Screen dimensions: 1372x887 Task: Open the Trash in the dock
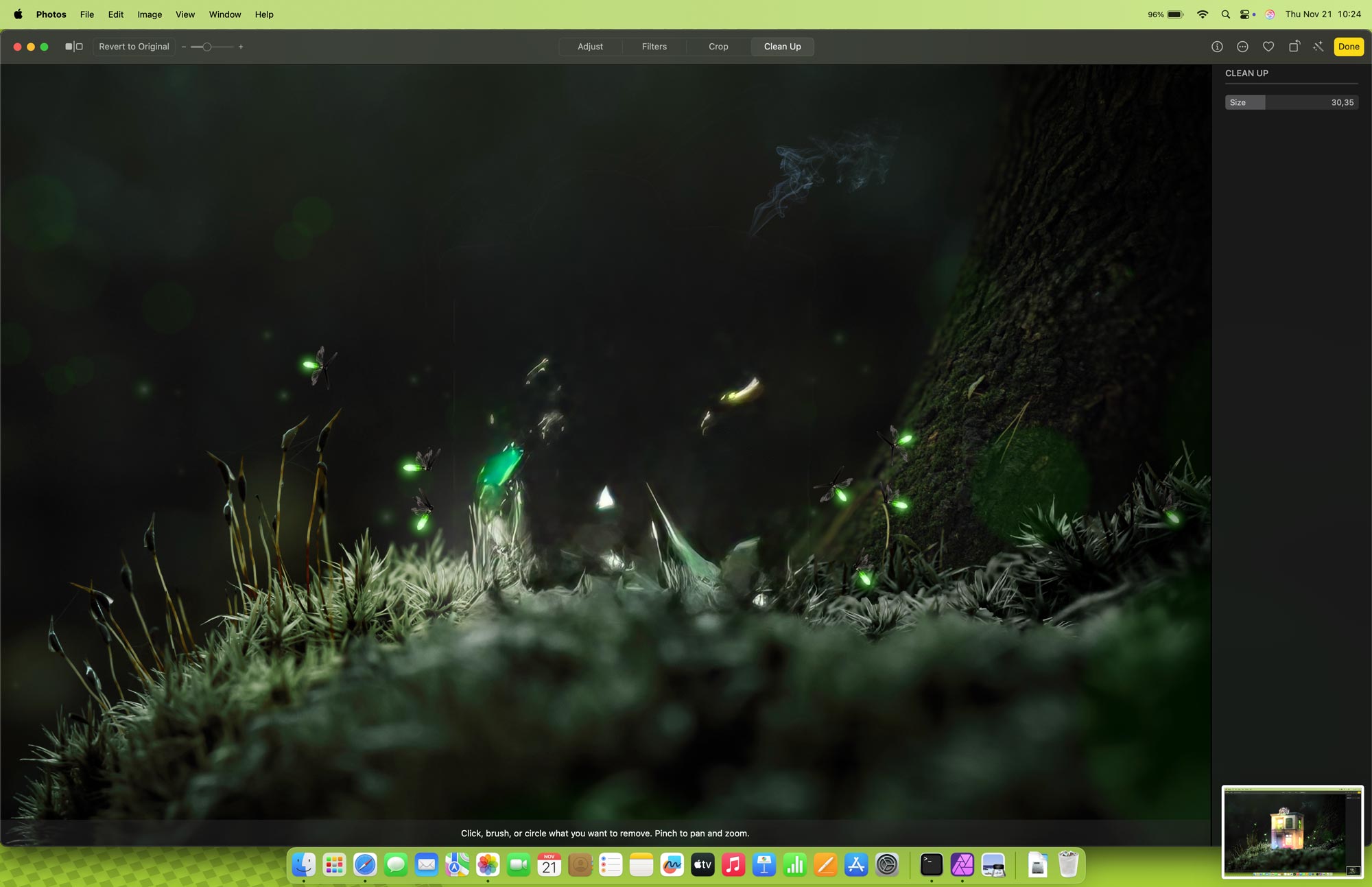[x=1068, y=864]
